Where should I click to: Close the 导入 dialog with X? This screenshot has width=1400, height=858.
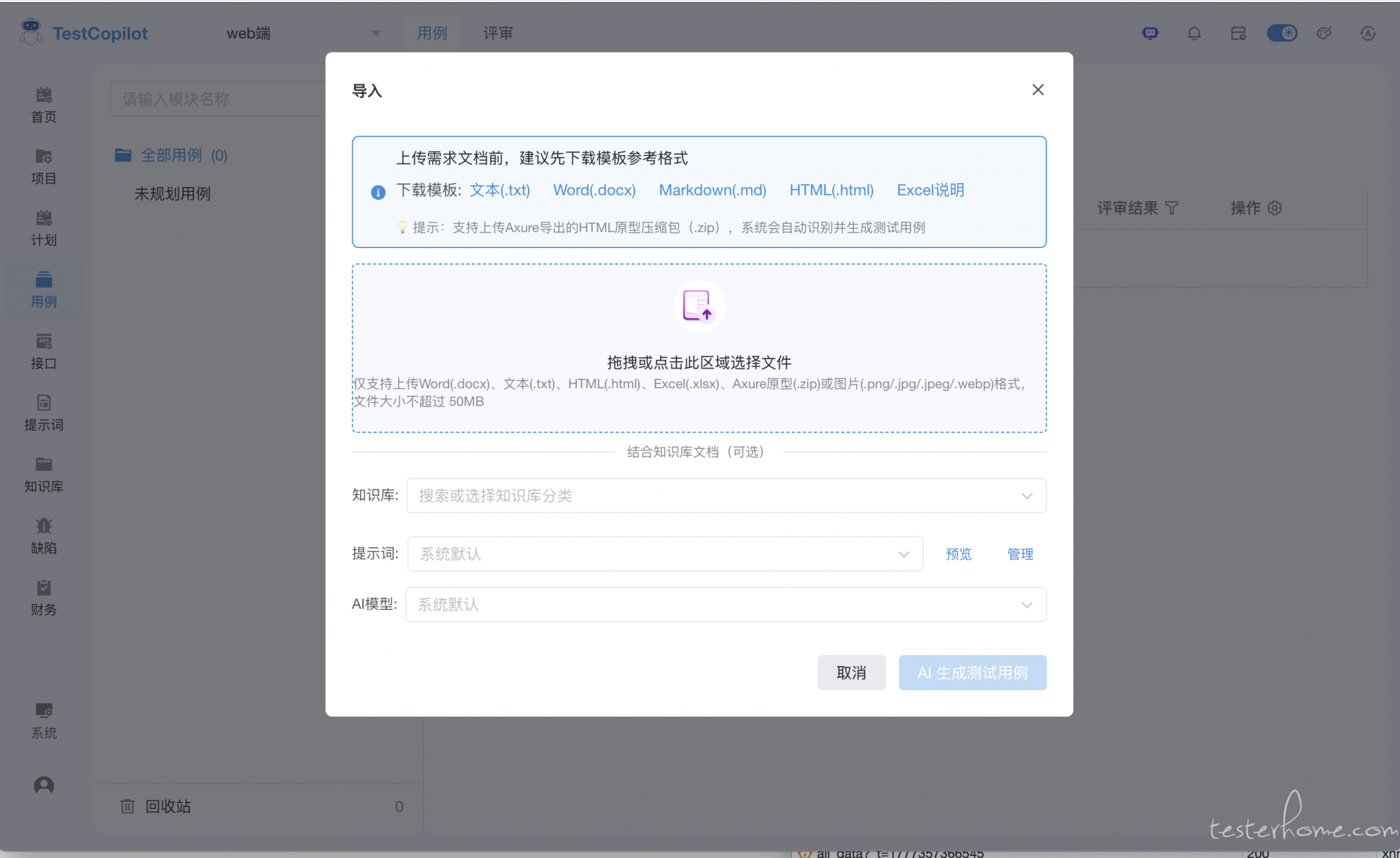(1038, 90)
